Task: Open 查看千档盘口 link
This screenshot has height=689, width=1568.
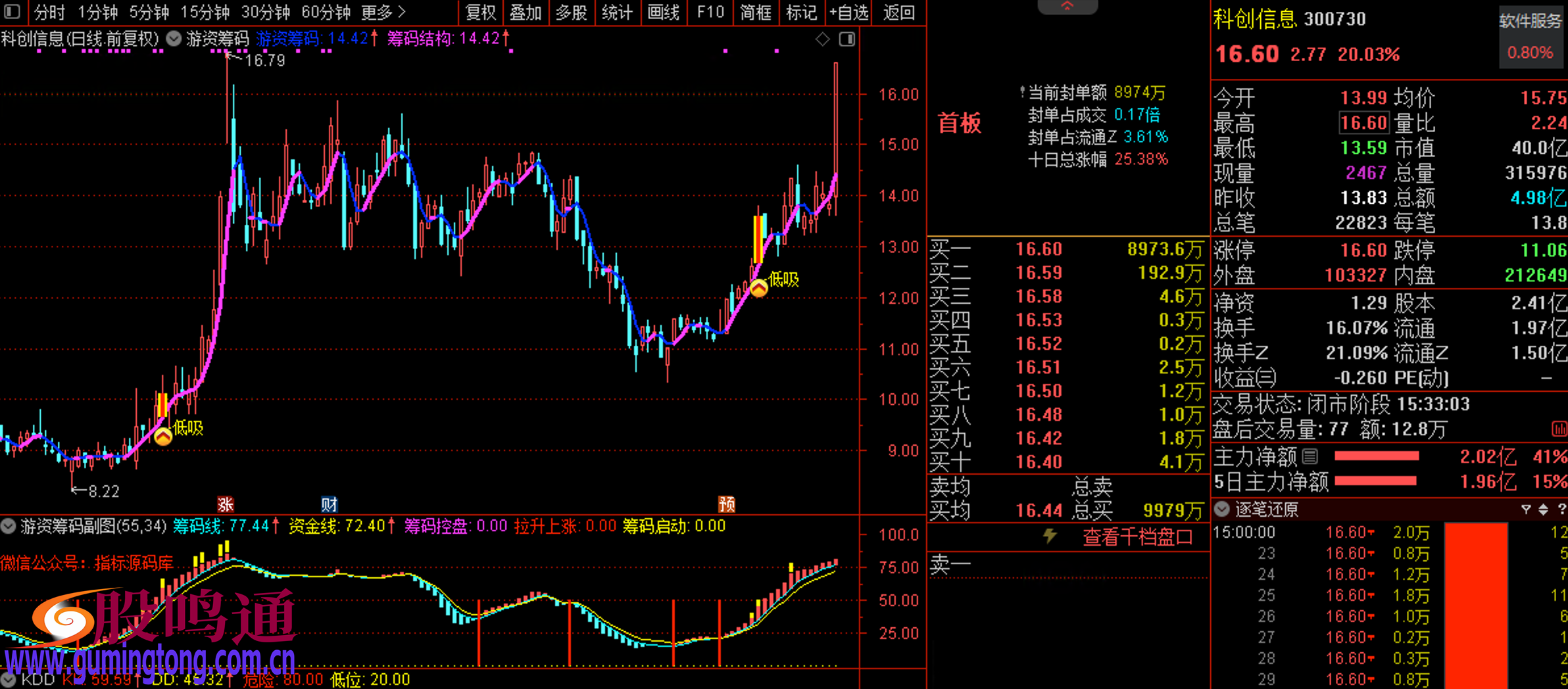Action: [1137, 537]
